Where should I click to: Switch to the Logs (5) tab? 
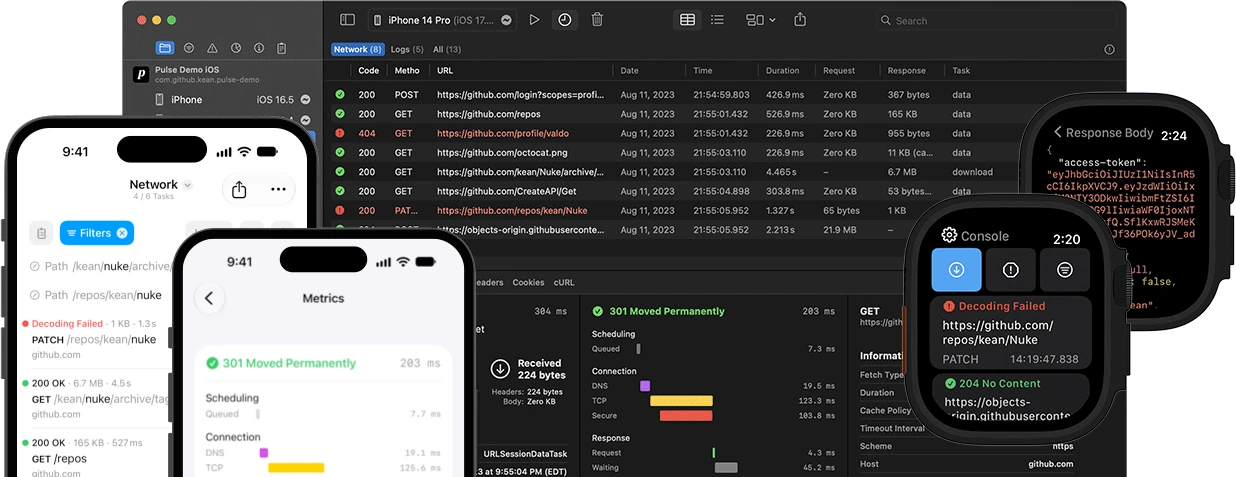point(407,49)
